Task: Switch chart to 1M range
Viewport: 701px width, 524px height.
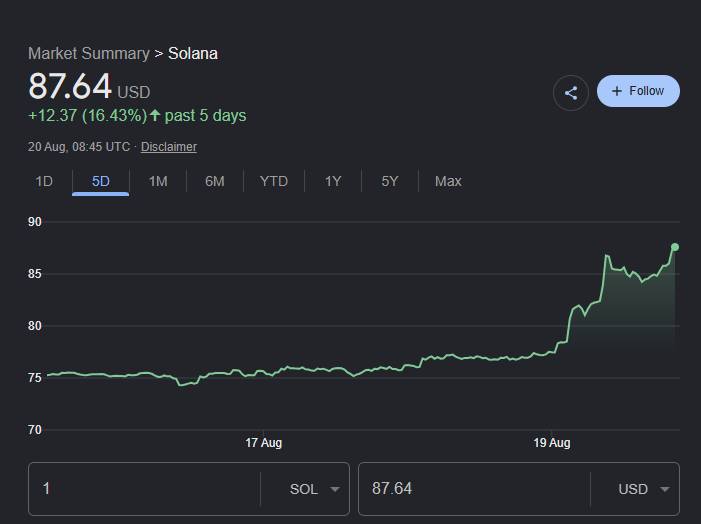Action: coord(158,181)
